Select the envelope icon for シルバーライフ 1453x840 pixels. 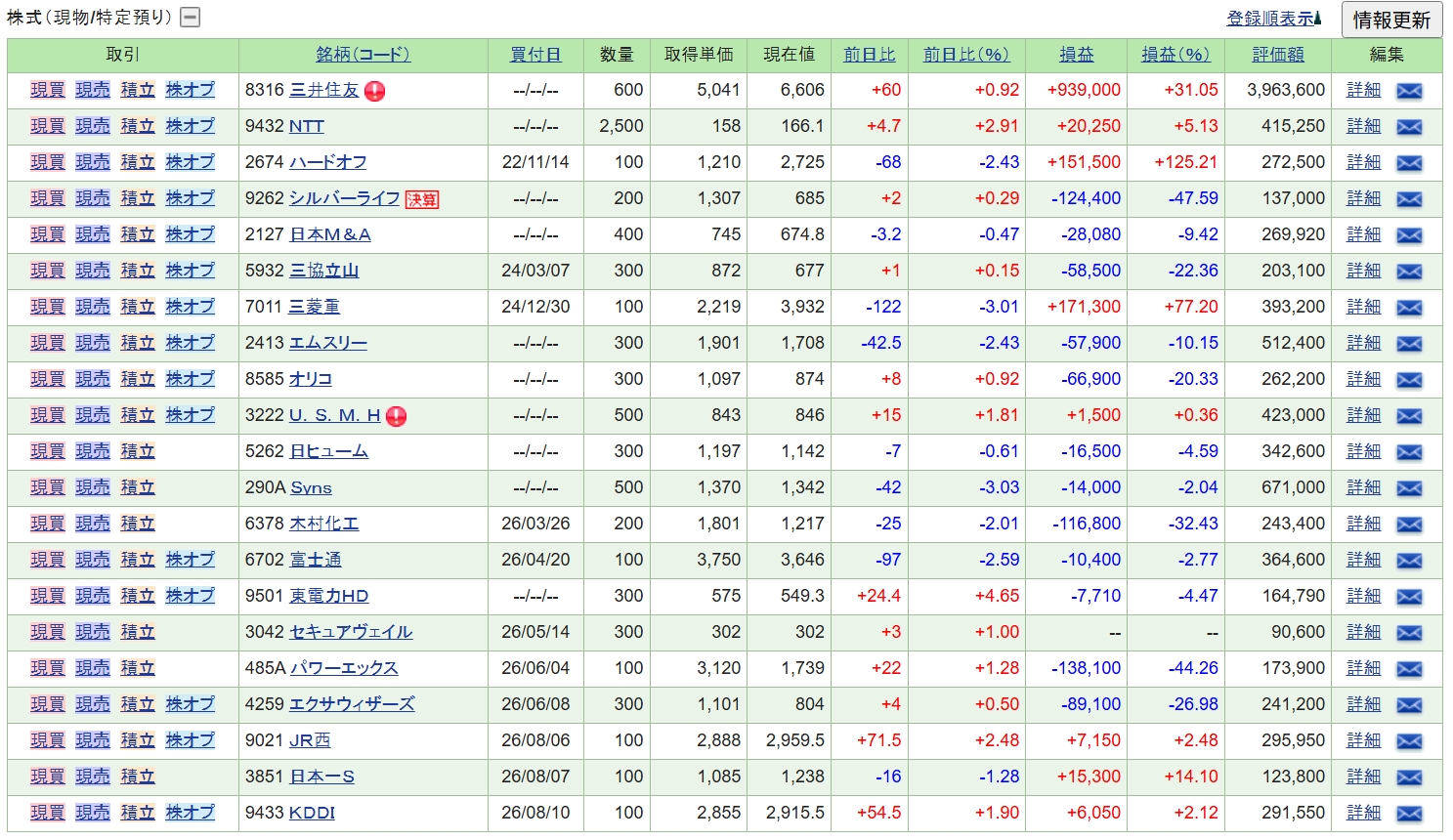1409,199
